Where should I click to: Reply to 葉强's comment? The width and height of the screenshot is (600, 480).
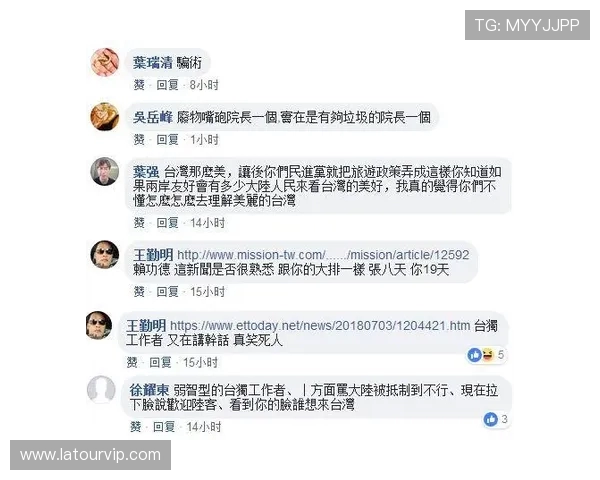[167, 222]
